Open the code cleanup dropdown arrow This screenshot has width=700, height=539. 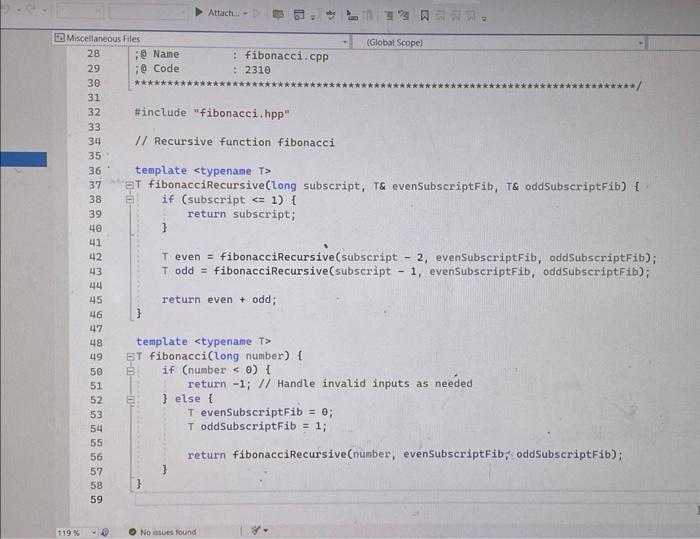[266, 531]
